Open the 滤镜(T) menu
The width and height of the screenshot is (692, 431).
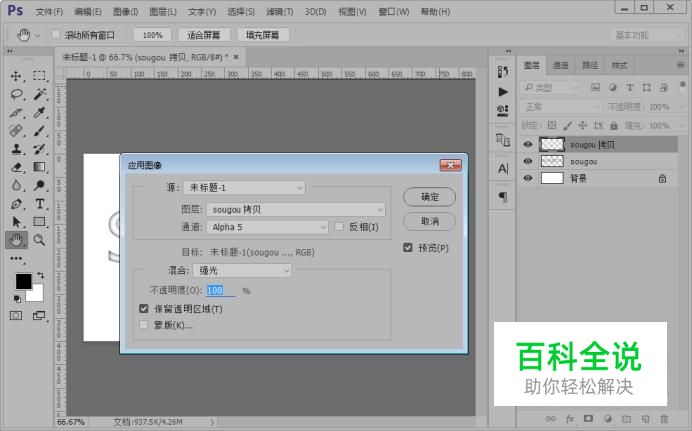point(279,11)
